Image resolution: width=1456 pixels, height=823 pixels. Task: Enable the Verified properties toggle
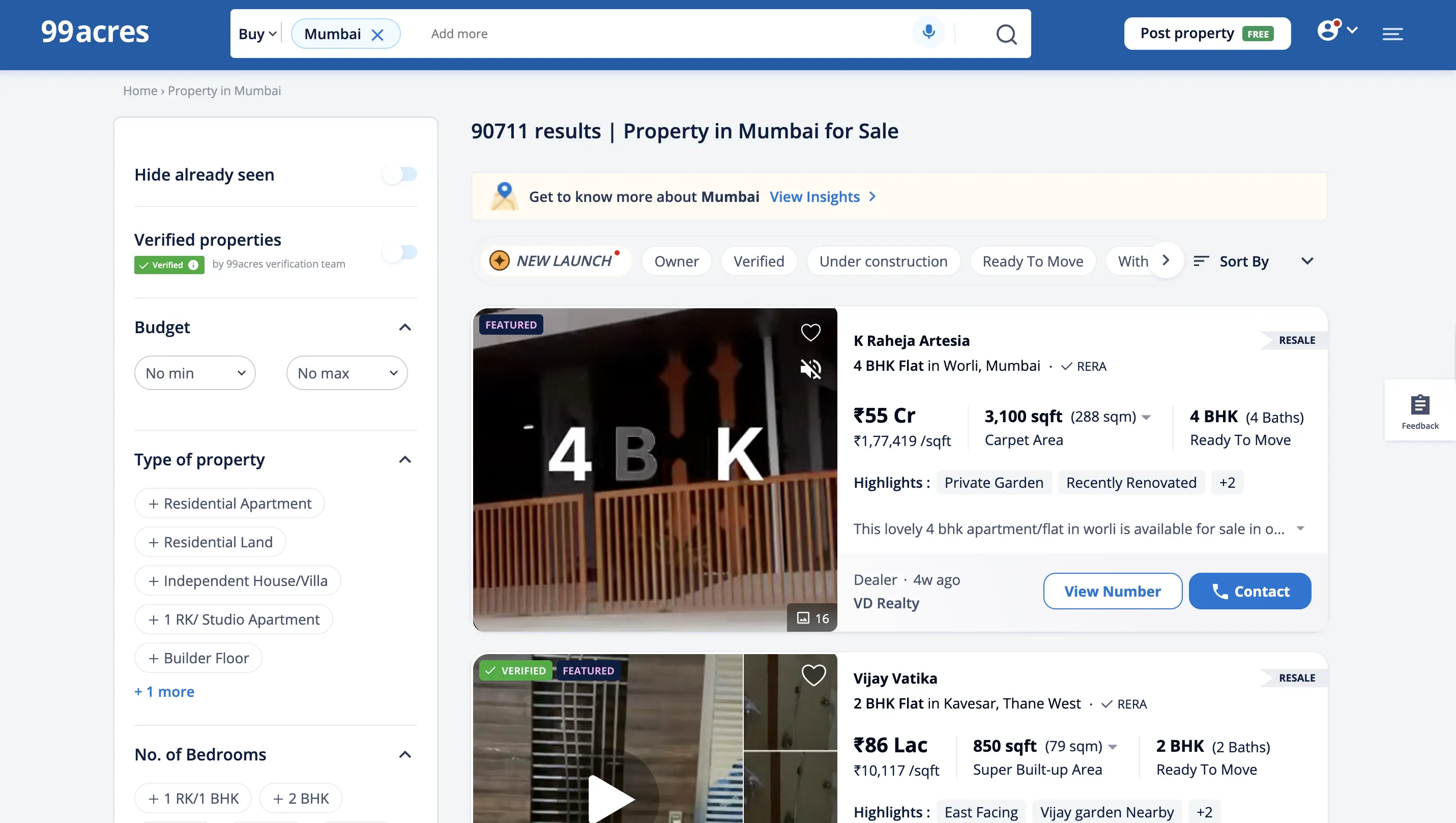coord(399,252)
